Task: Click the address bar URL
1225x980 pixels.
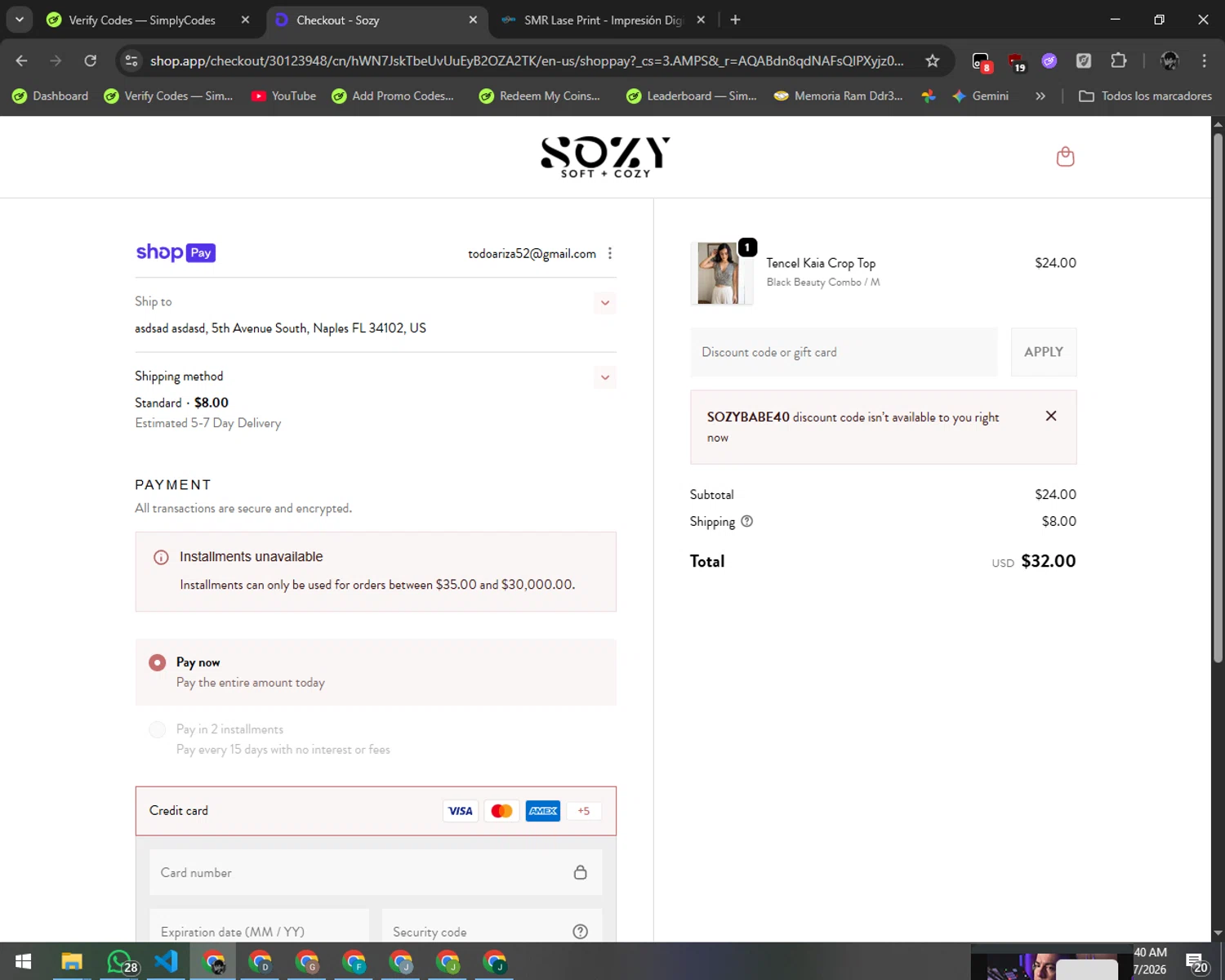Action: click(x=527, y=60)
